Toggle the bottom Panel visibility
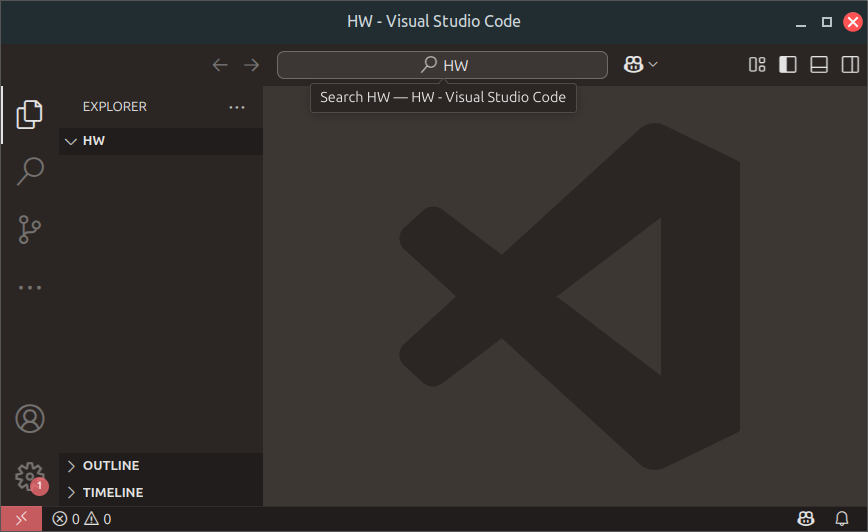Image resolution: width=868 pixels, height=532 pixels. coord(819,65)
